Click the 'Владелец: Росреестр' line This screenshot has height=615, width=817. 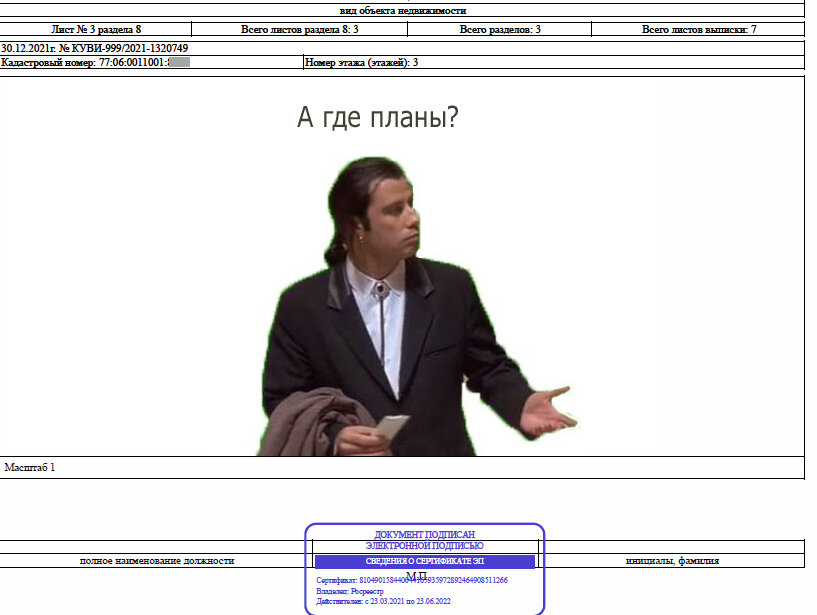tap(350, 592)
